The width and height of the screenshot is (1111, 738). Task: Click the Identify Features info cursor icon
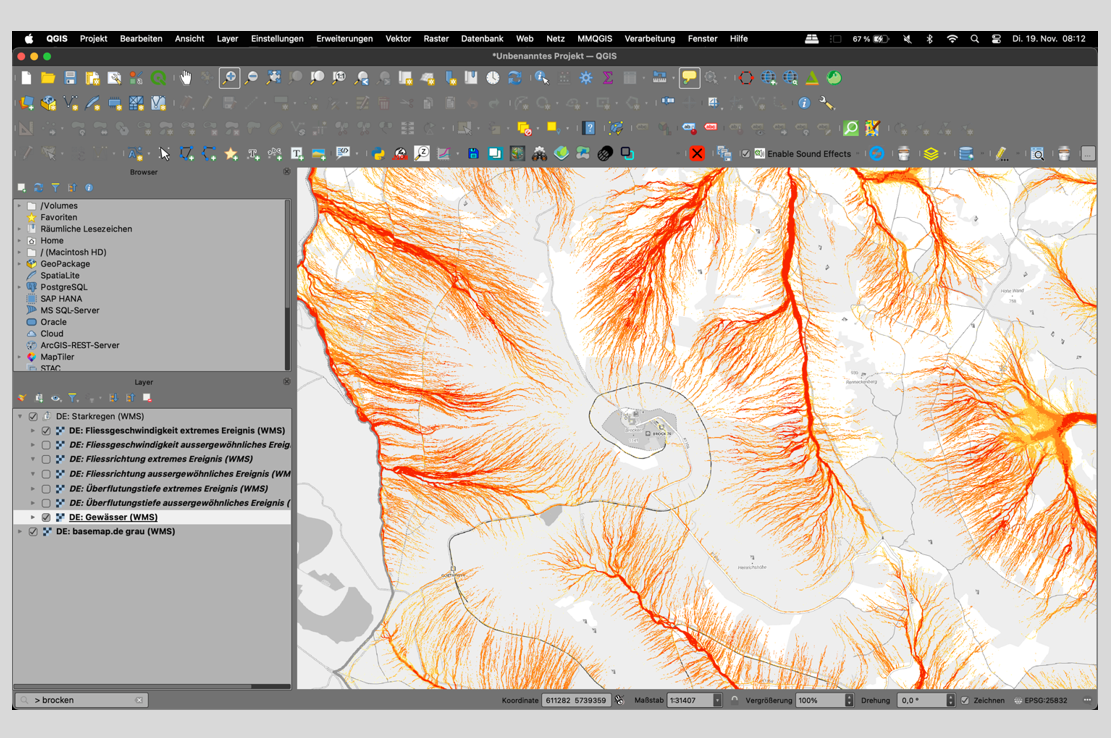click(x=541, y=78)
